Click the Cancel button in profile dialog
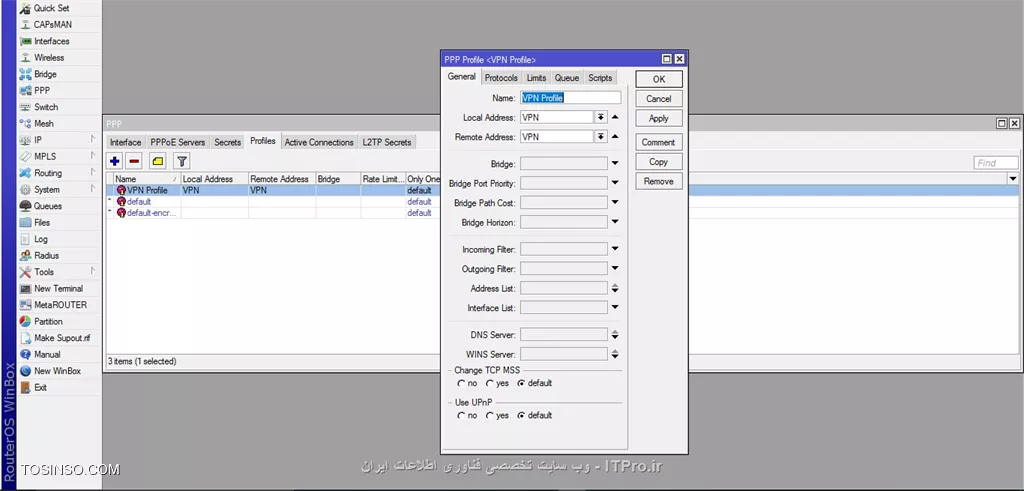 click(659, 99)
